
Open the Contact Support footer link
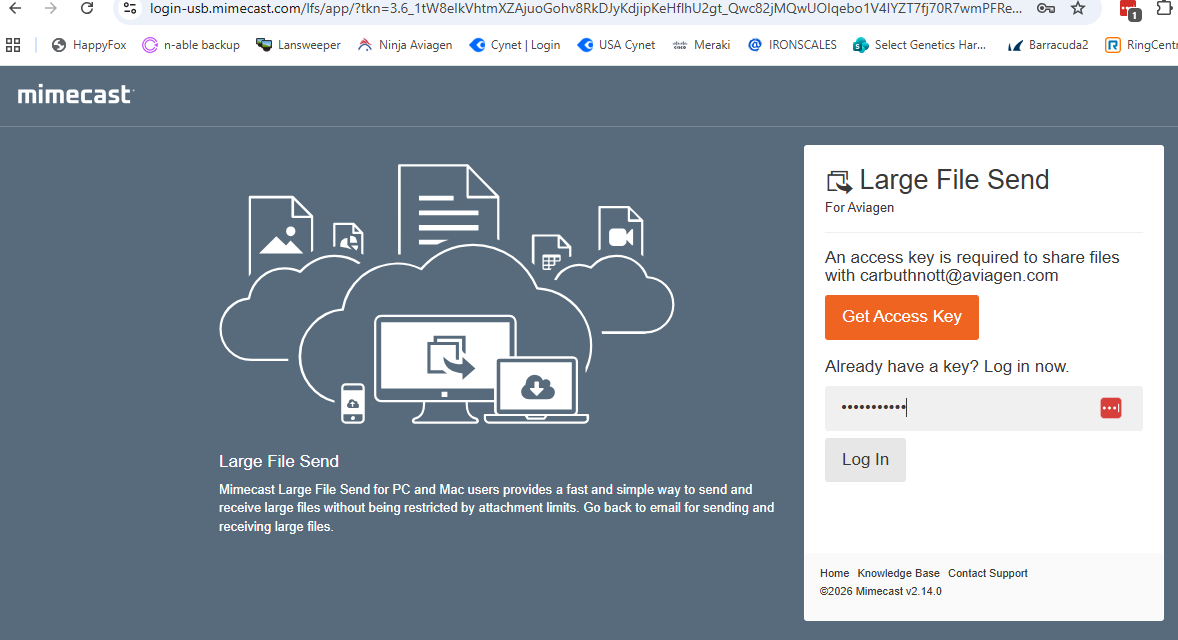click(x=988, y=573)
